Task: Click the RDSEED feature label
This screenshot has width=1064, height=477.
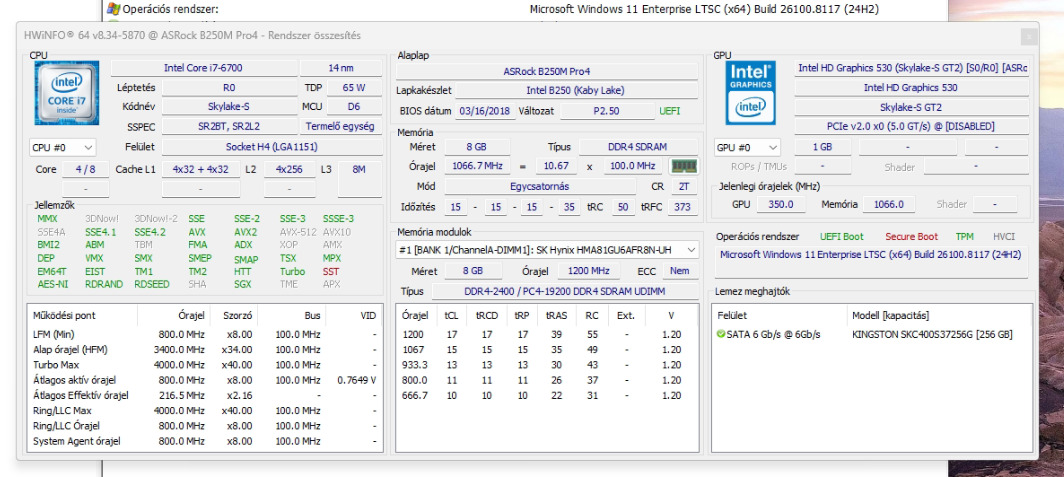Action: [152, 284]
